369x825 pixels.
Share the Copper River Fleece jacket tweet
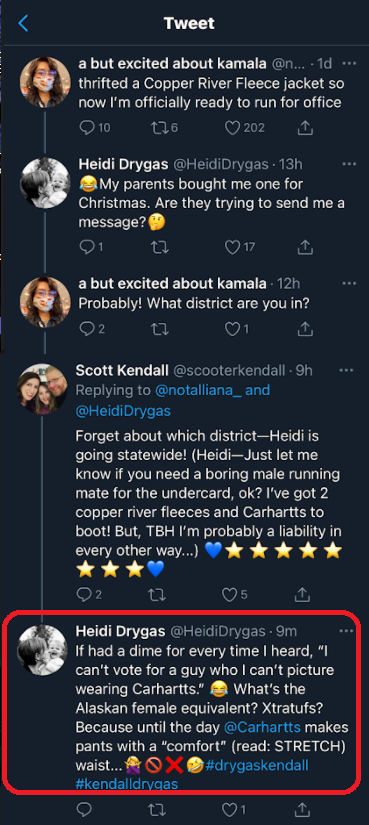click(x=305, y=127)
